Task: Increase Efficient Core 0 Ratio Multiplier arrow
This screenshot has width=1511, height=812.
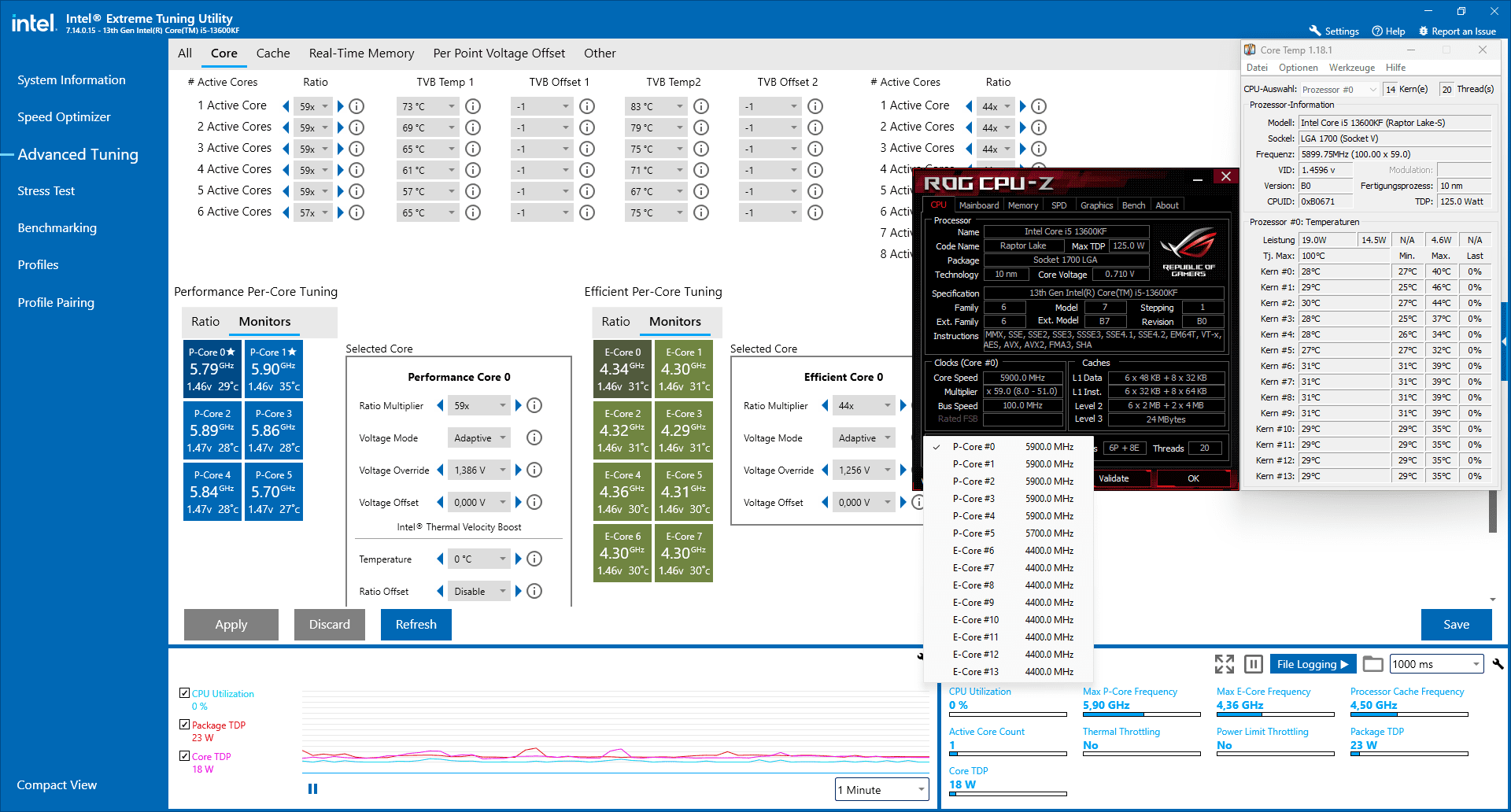Action: click(x=903, y=406)
